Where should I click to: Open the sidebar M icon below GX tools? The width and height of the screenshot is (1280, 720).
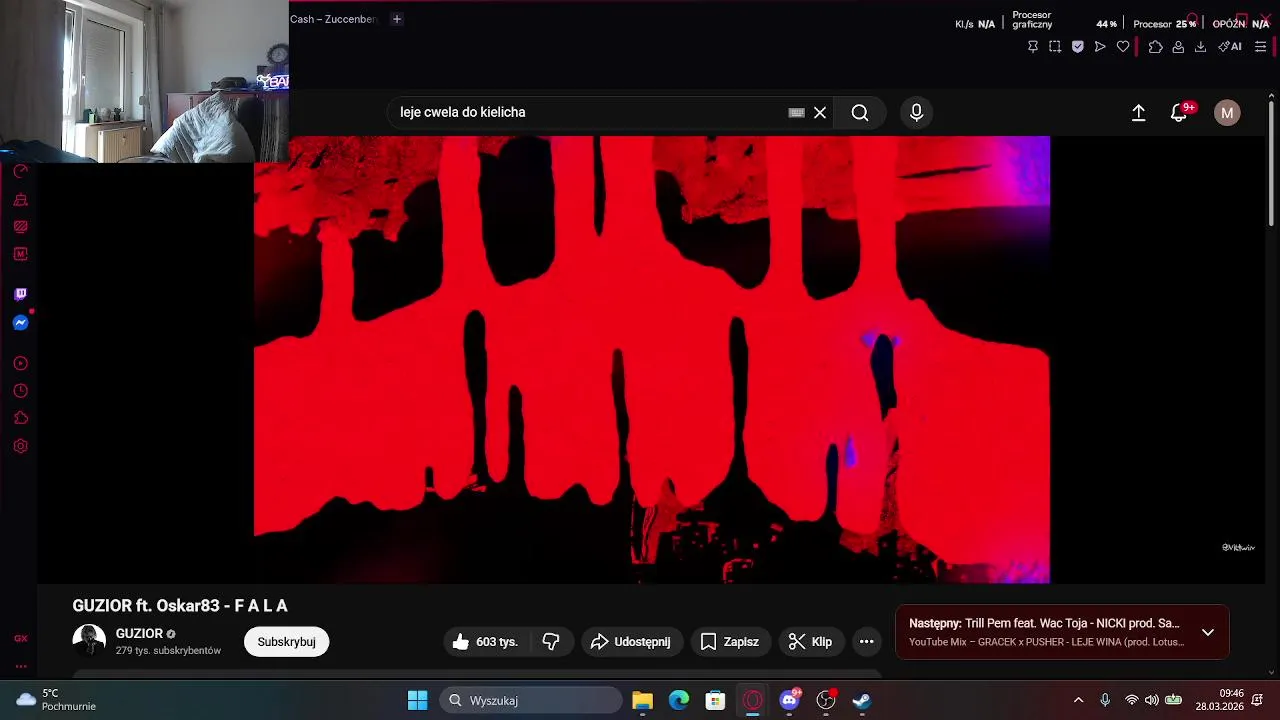click(x=20, y=254)
